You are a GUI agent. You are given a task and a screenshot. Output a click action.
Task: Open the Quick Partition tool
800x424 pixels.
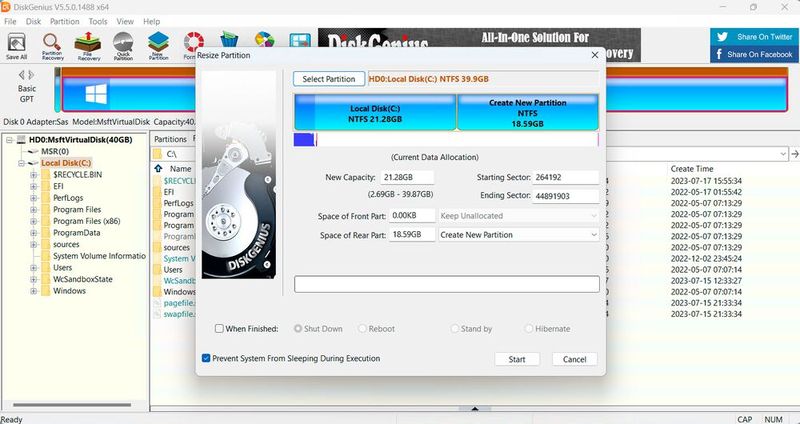point(123,46)
